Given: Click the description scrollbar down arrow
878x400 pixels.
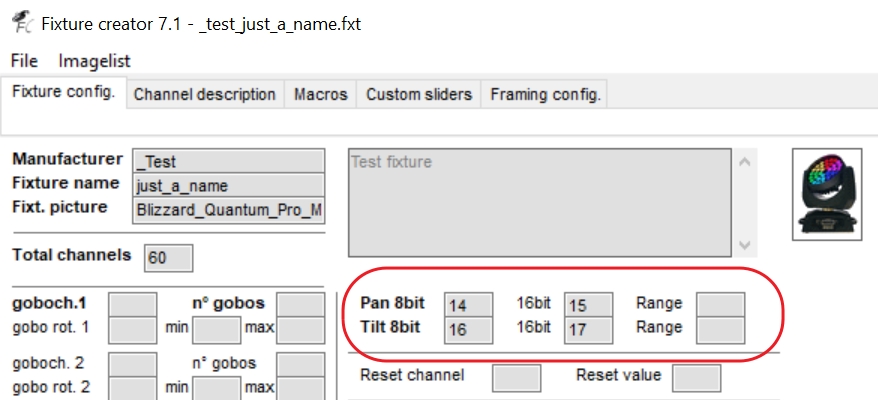Looking at the screenshot, I should click(x=745, y=244).
